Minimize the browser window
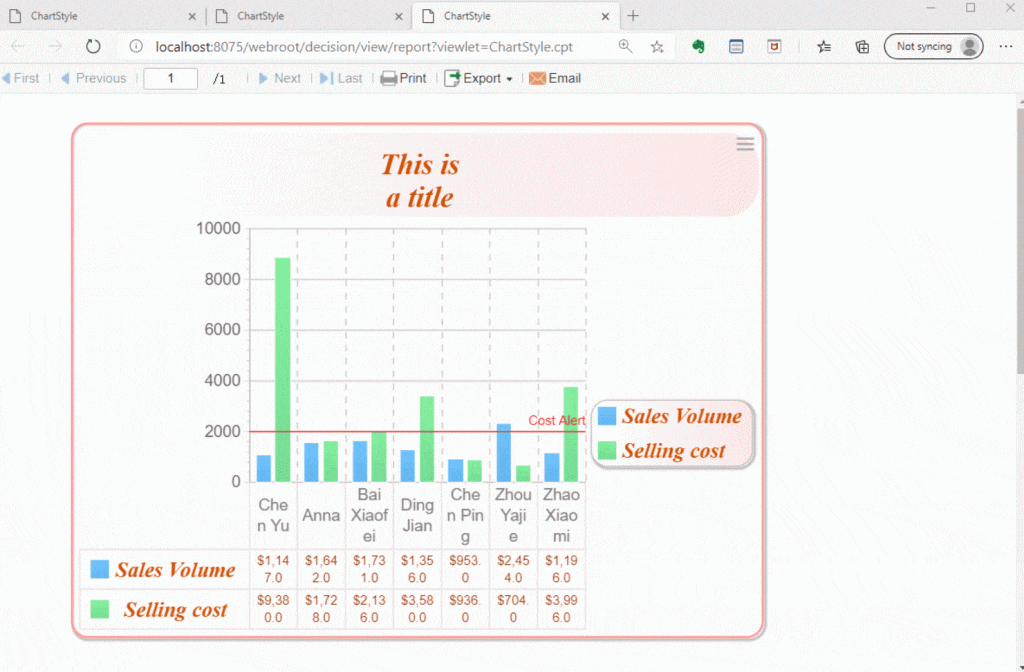The height and width of the screenshot is (672, 1024). [931, 8]
